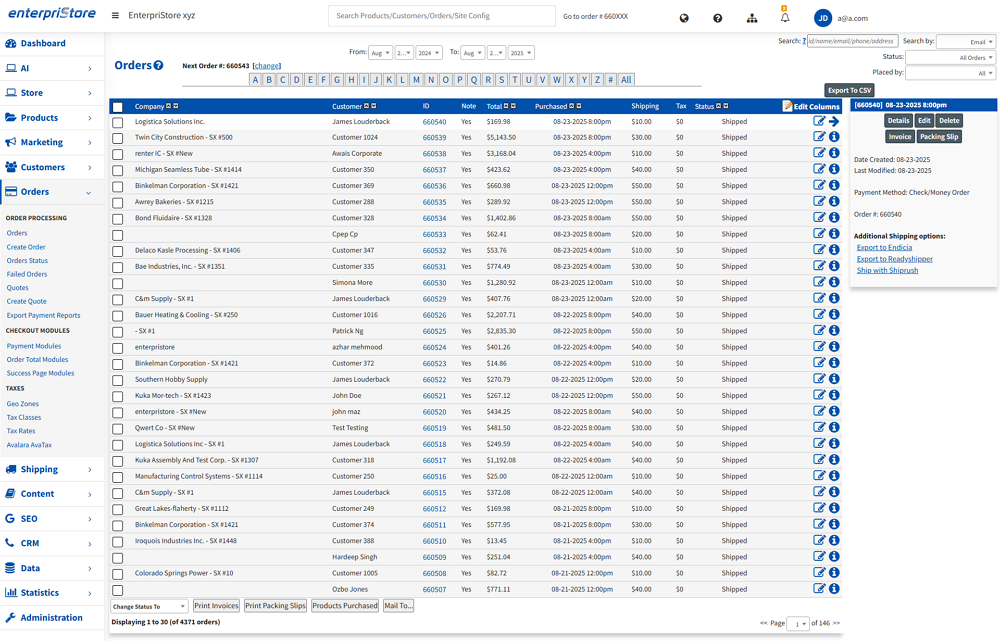Click the arrow icon for order 660540
The width and height of the screenshot is (1000, 641).
[834, 122]
